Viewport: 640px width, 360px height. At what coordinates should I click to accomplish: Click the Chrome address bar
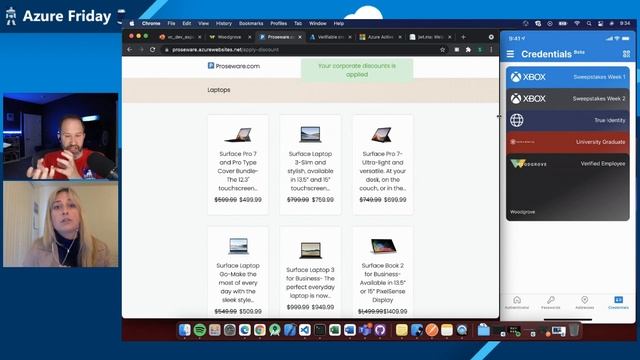pyautogui.click(x=300, y=49)
